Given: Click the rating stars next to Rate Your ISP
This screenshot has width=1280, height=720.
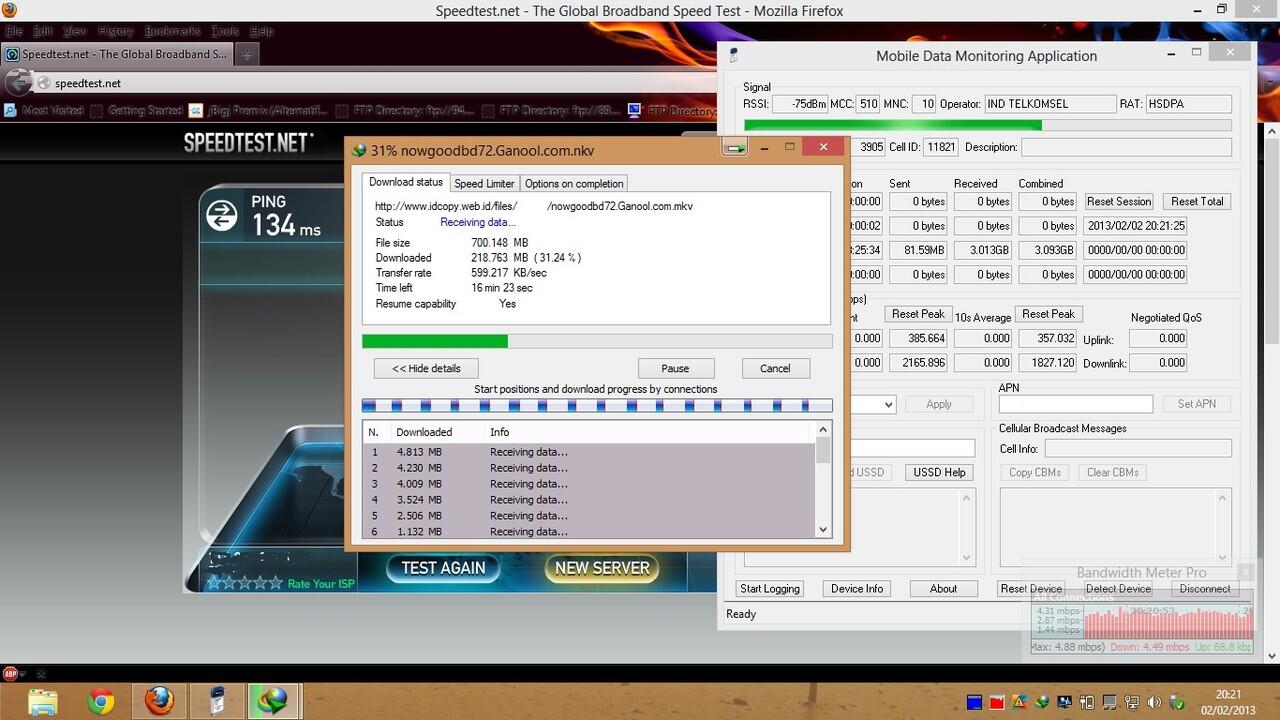Looking at the screenshot, I should [244, 583].
